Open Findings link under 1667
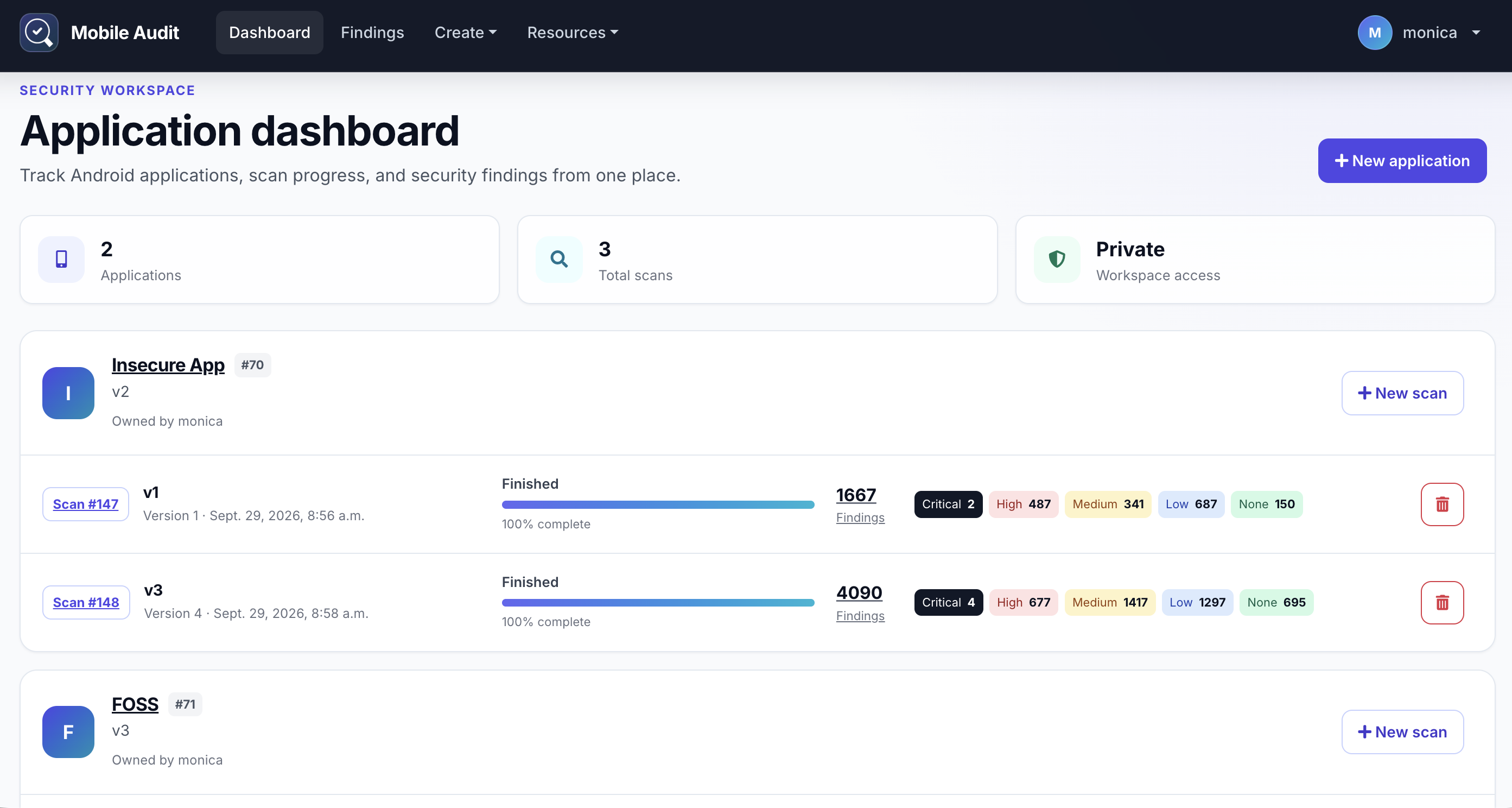The width and height of the screenshot is (1512, 808). [x=860, y=517]
